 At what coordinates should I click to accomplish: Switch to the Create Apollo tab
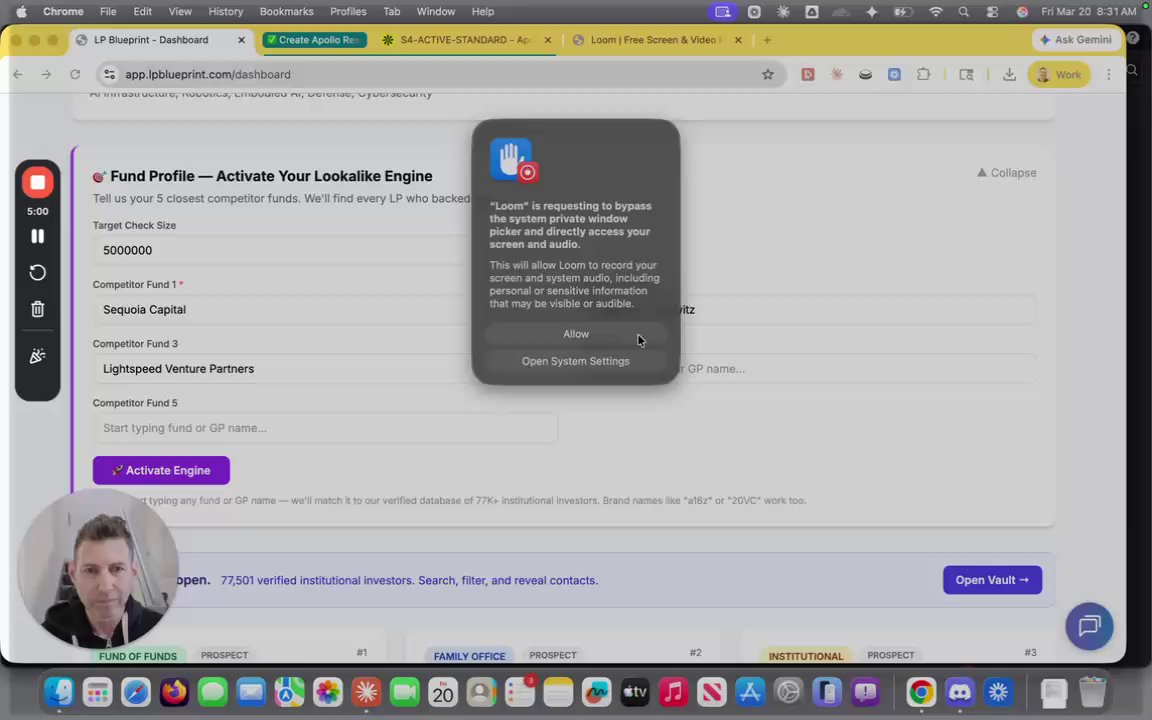click(x=314, y=40)
